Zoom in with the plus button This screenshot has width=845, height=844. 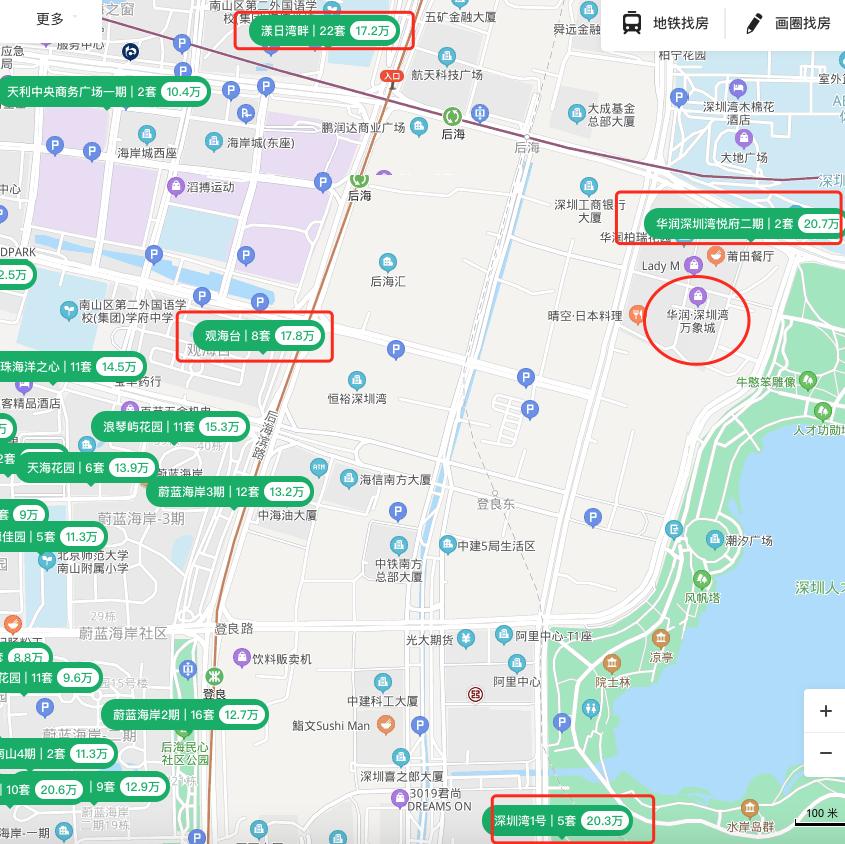(827, 711)
